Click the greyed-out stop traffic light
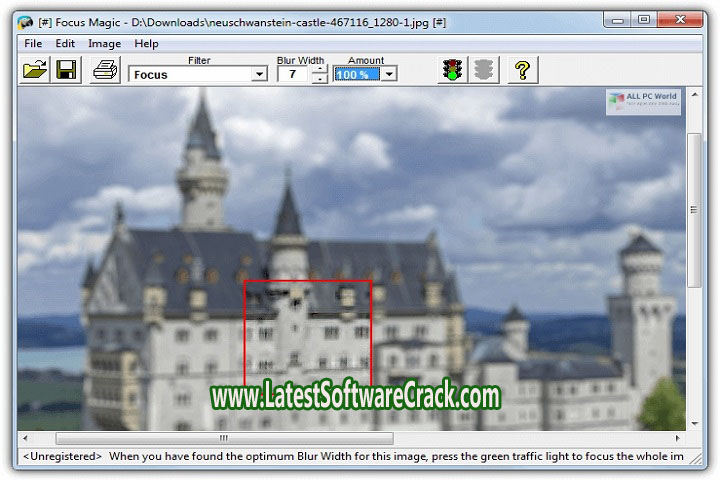 click(484, 70)
